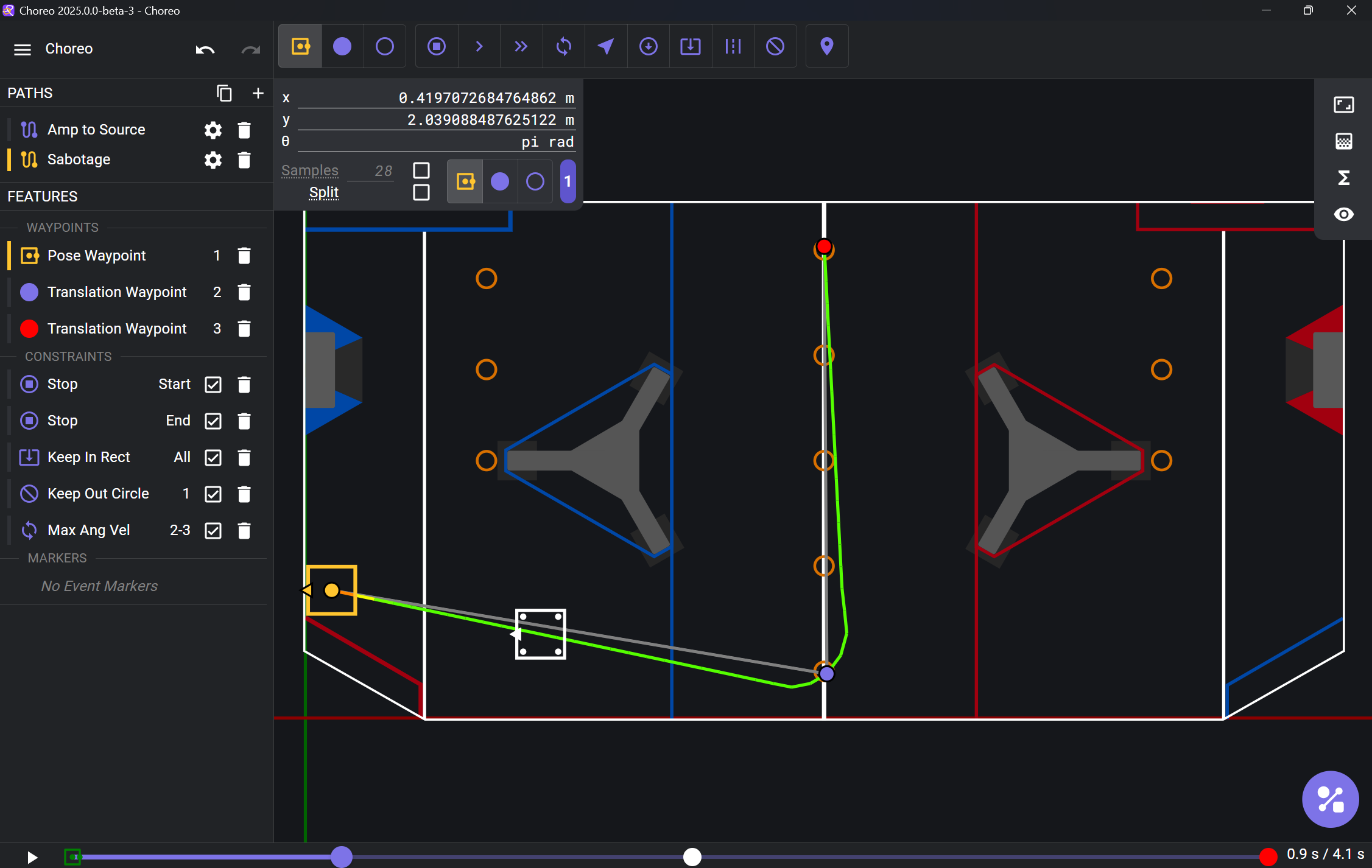Open Sabotage path settings gear

[213, 160]
